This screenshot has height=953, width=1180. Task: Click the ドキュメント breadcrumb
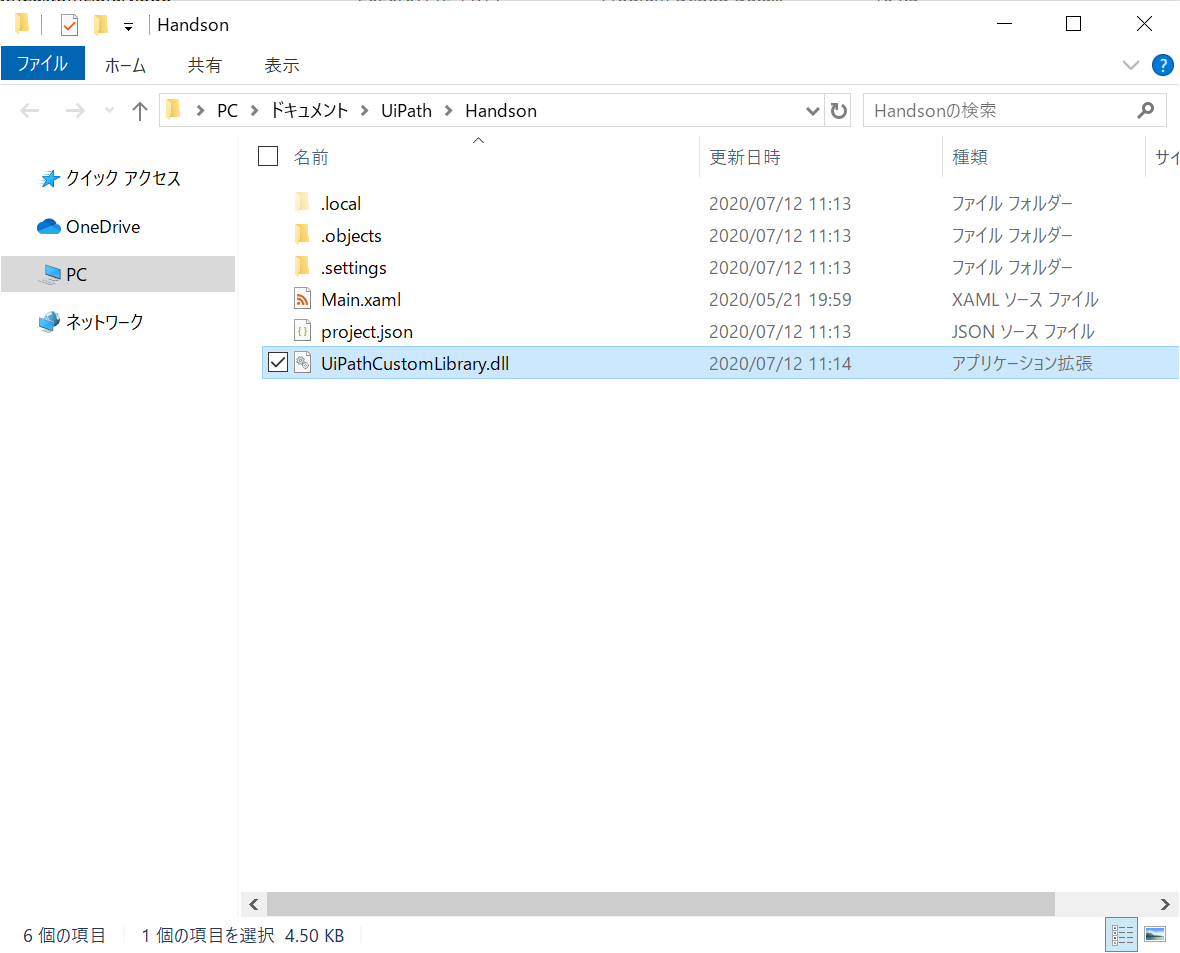pyautogui.click(x=309, y=111)
